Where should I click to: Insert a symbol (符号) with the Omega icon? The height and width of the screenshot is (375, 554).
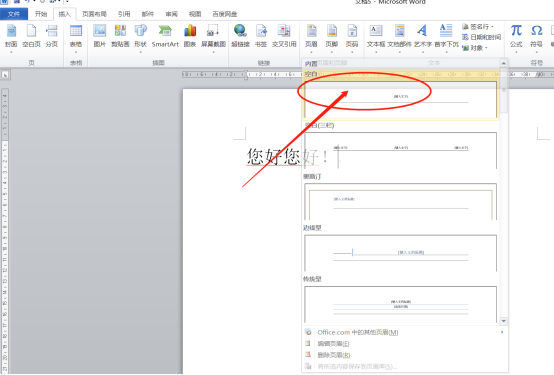tap(536, 38)
